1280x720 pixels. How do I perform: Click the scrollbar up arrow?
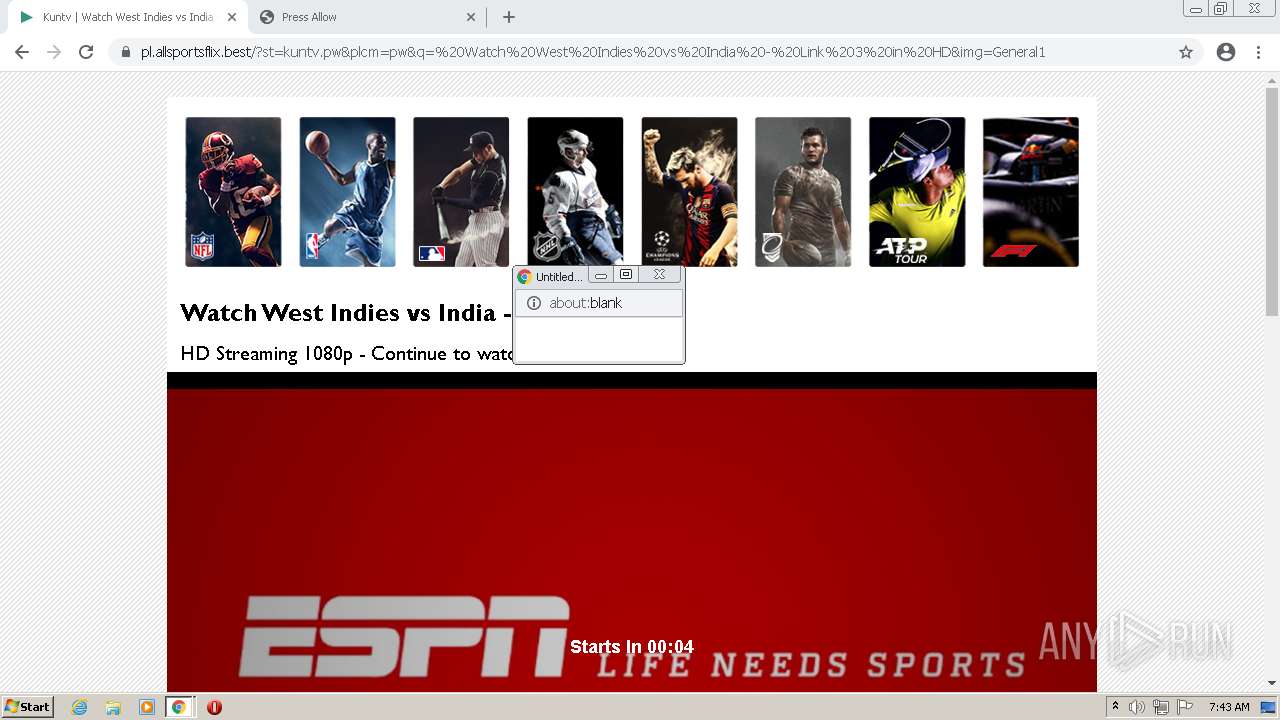(x=1272, y=80)
